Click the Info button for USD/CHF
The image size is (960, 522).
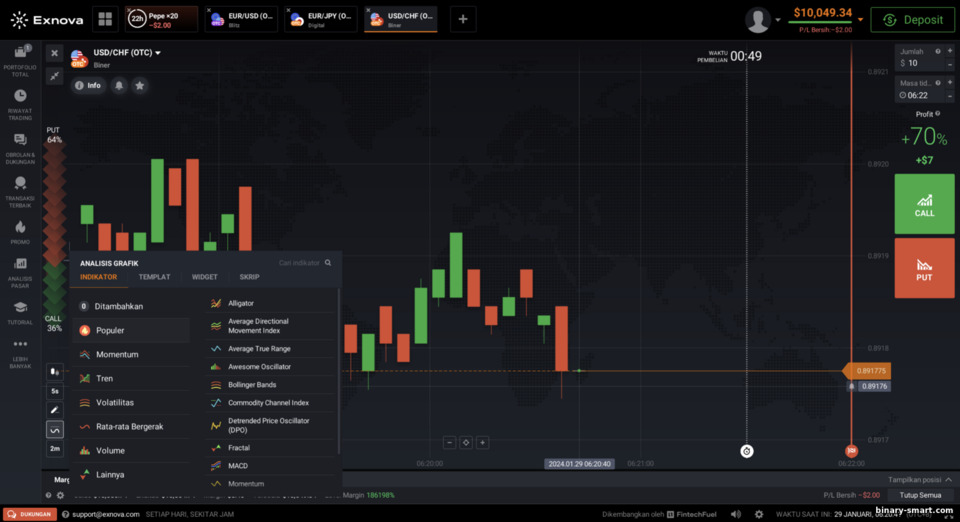tap(88, 86)
